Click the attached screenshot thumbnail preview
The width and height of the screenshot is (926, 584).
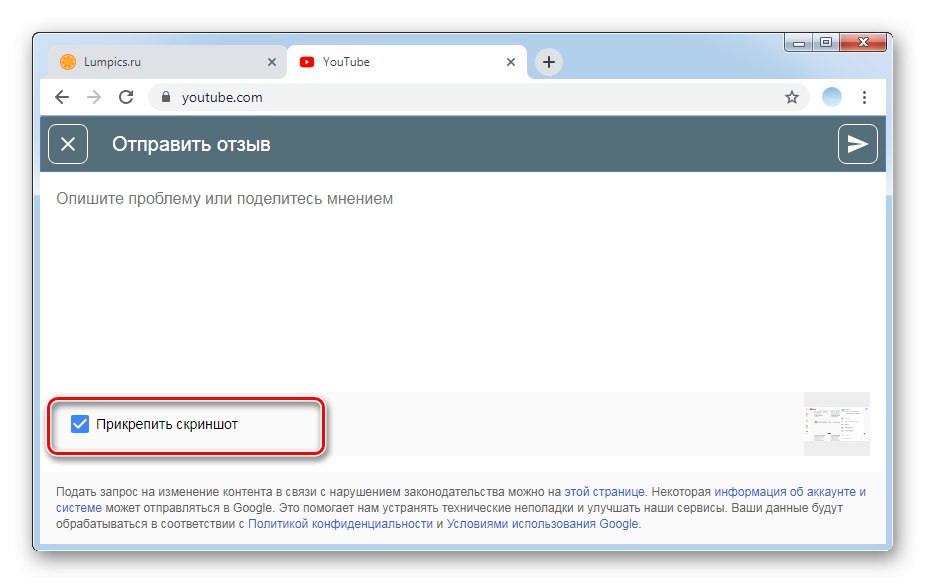pyautogui.click(x=835, y=422)
